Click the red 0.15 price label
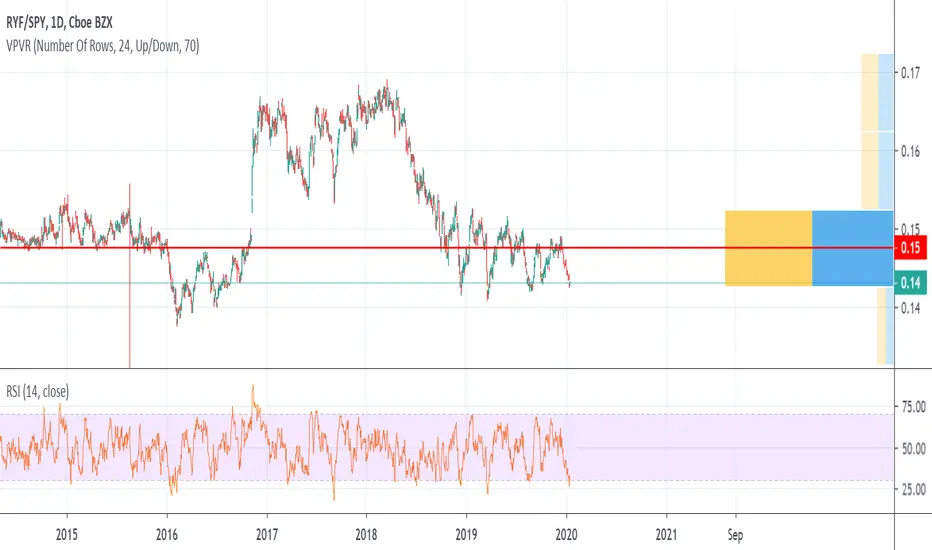Viewport: 932px width, 550px height. coord(911,247)
